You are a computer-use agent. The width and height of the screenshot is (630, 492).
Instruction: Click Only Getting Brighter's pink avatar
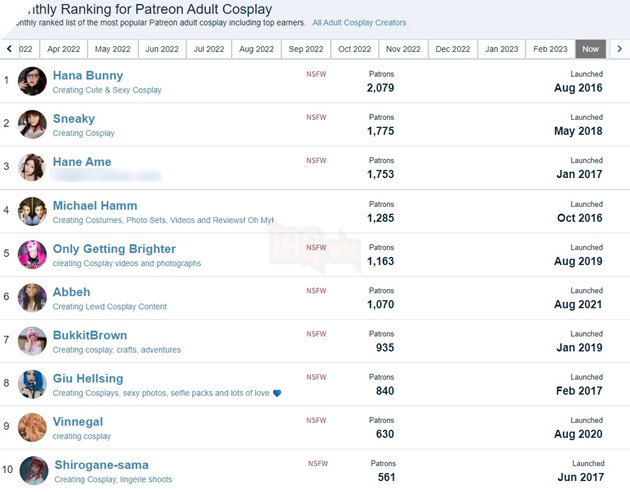(x=32, y=254)
